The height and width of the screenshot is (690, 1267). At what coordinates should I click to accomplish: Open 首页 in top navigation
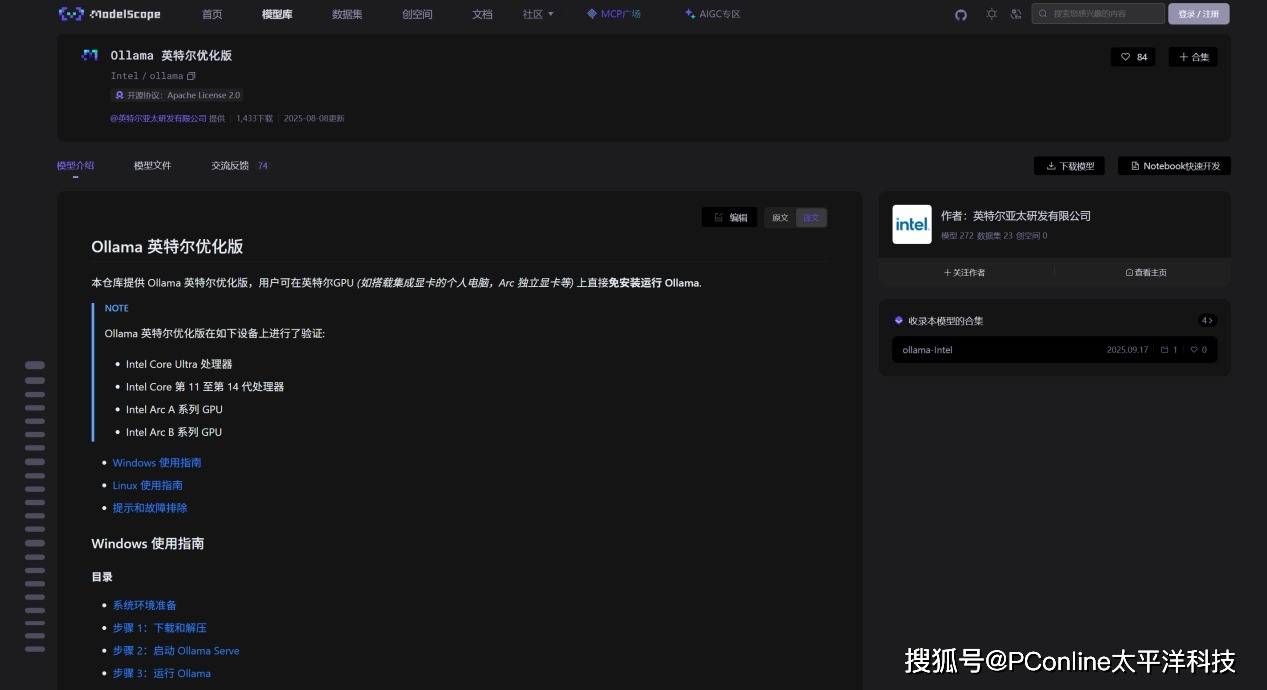coord(212,14)
